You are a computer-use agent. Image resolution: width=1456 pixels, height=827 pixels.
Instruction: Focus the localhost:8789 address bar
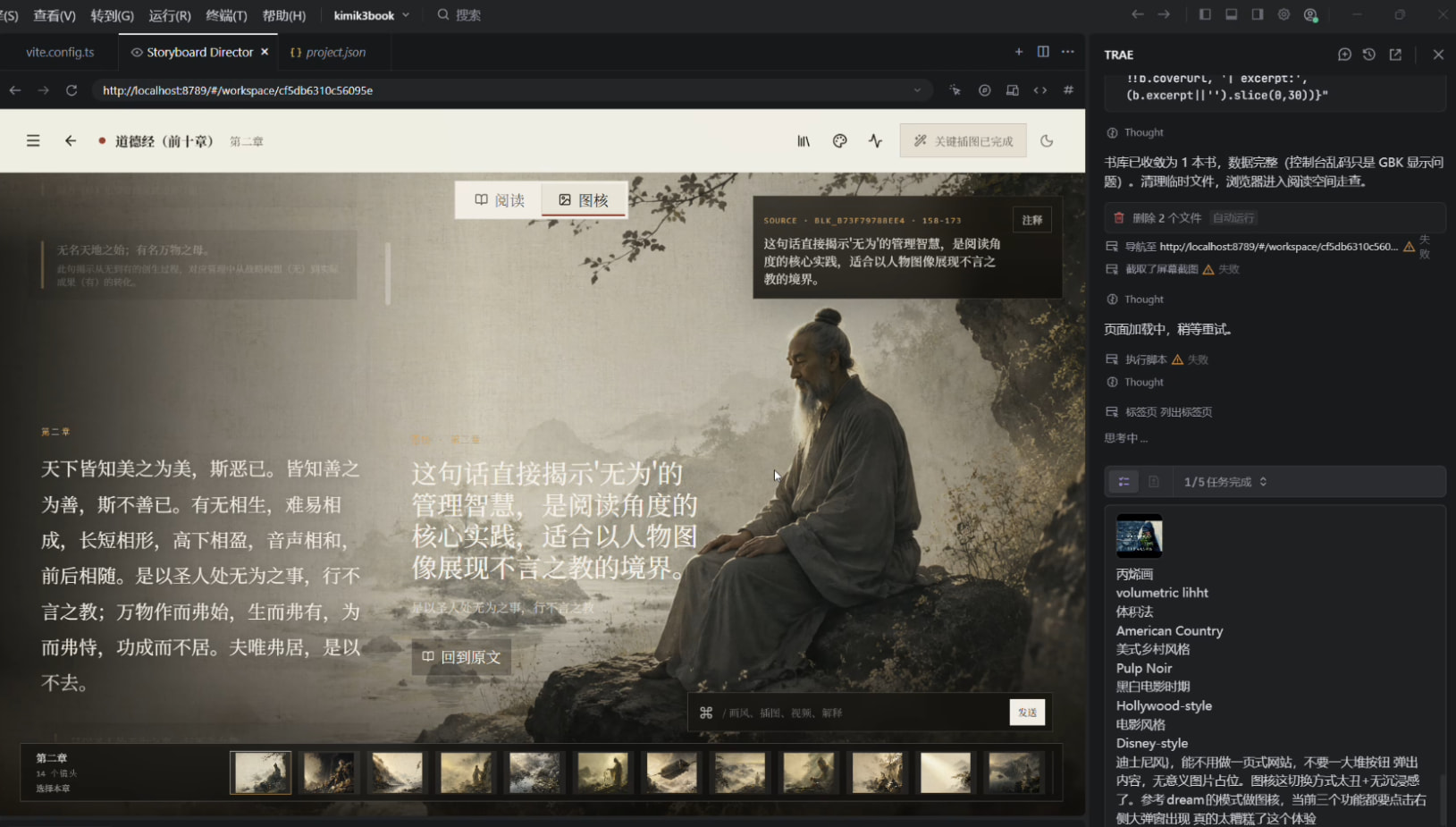(511, 90)
